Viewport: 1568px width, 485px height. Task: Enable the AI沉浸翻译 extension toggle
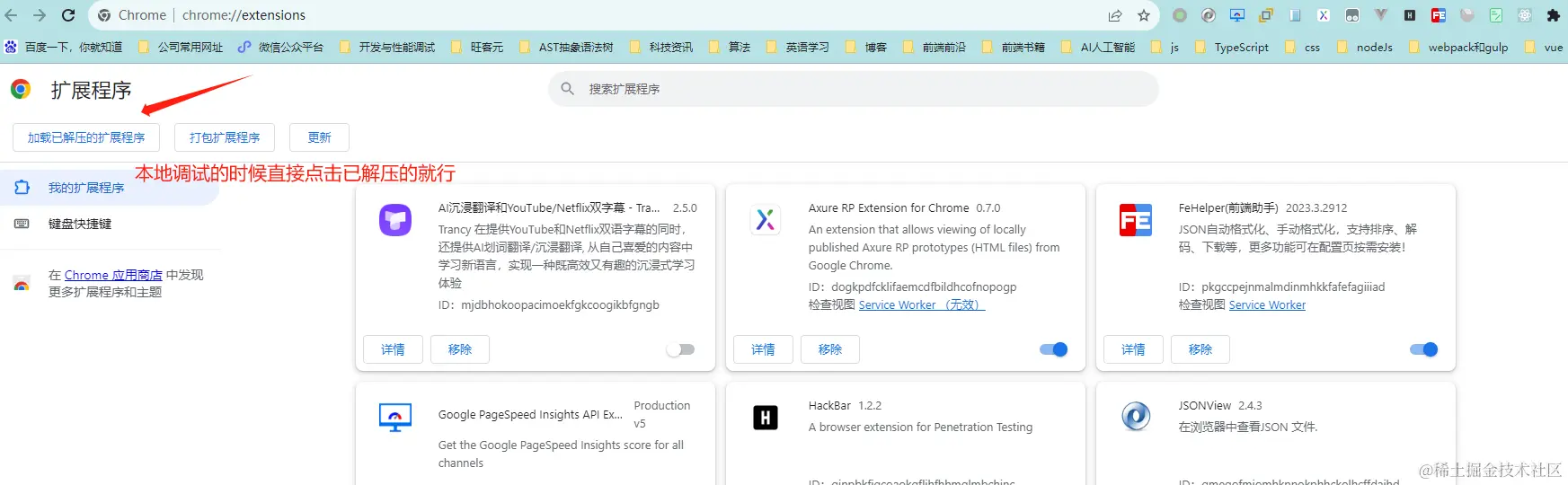click(x=680, y=349)
